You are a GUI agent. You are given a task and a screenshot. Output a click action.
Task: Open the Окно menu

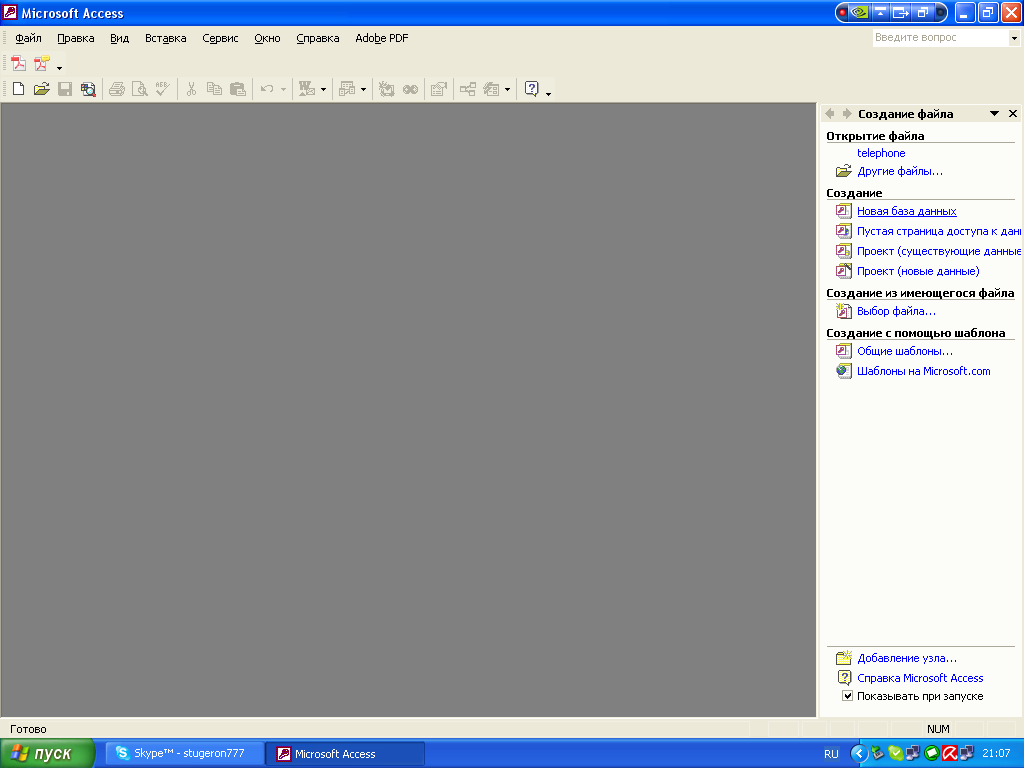pyautogui.click(x=267, y=38)
